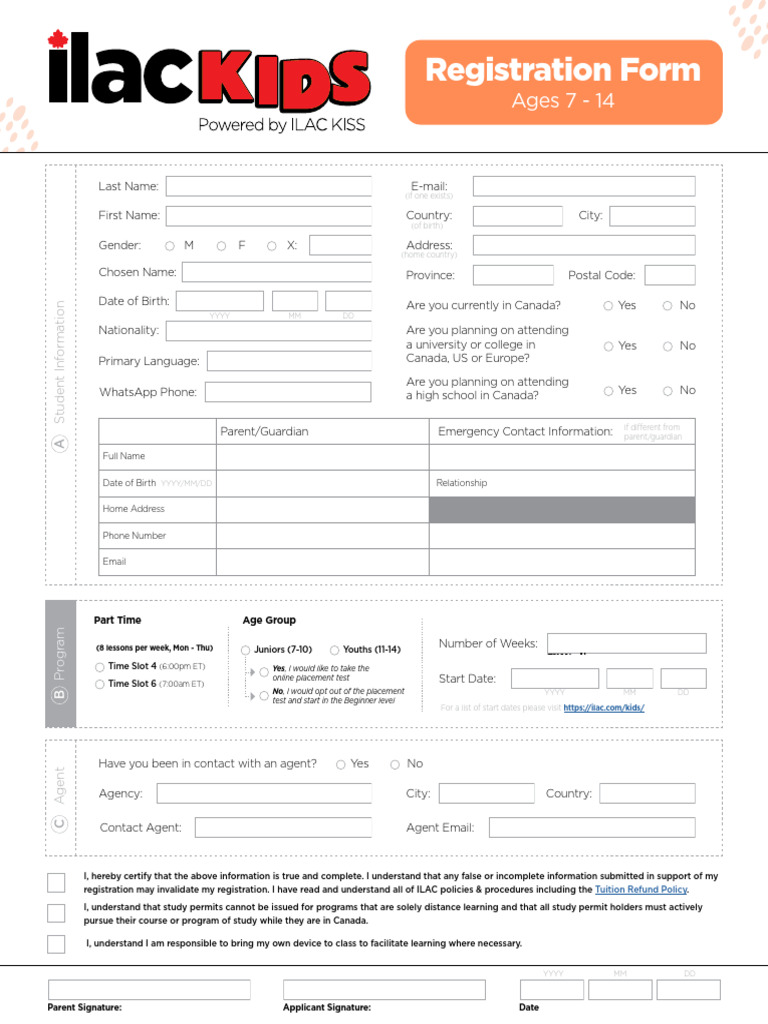Click the Date of Birth DD field
Screen dimensions: 768x1024
click(x=348, y=301)
